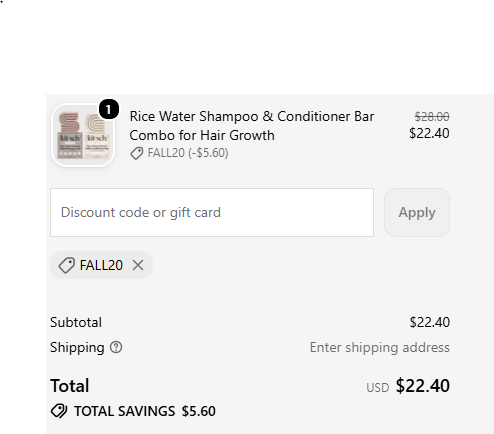Click the TOTAL SAVINGS $5.60 text
This screenshot has height=434, width=494.
[145, 411]
